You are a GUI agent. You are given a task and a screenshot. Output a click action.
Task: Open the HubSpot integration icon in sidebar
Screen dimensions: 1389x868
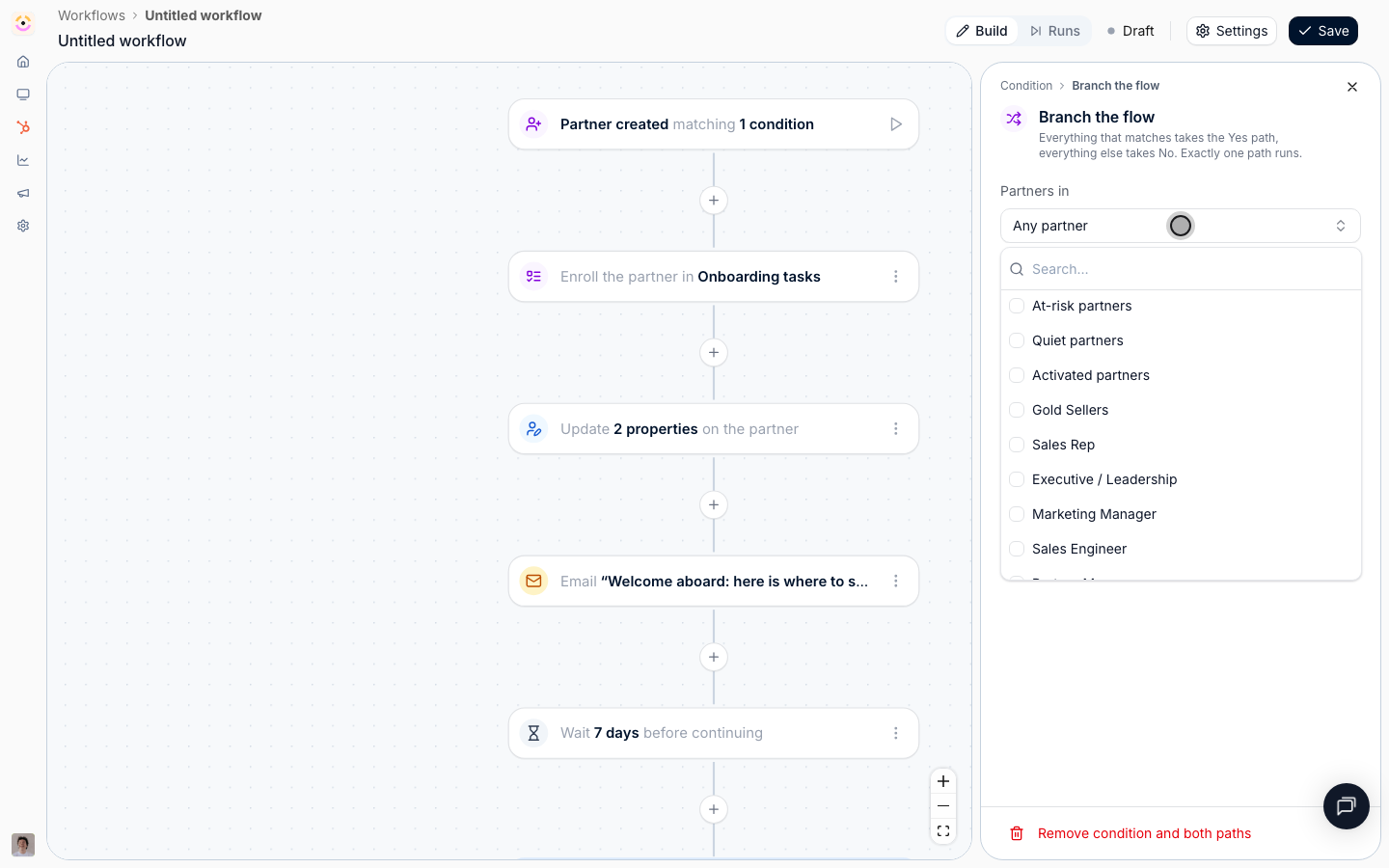point(23,127)
